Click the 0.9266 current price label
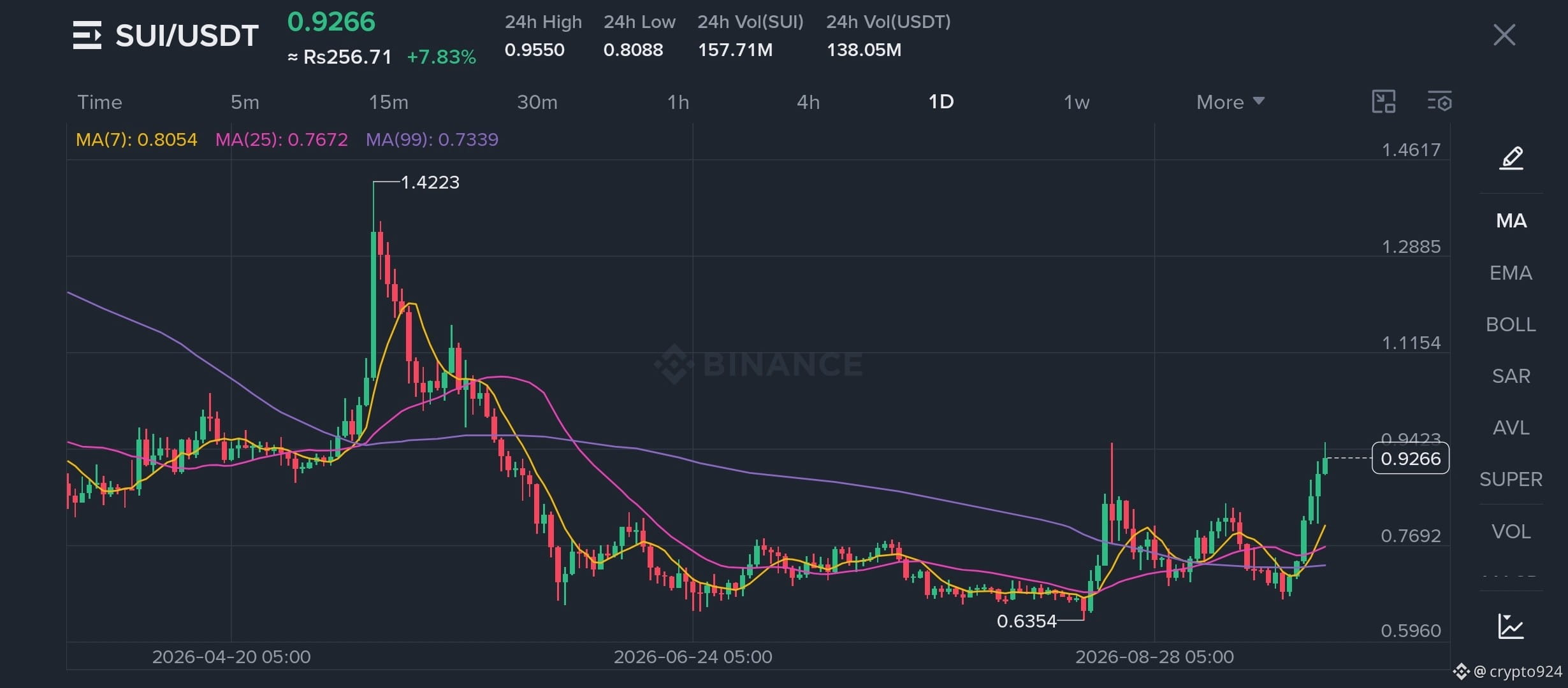The height and width of the screenshot is (688, 1568). [1410, 459]
